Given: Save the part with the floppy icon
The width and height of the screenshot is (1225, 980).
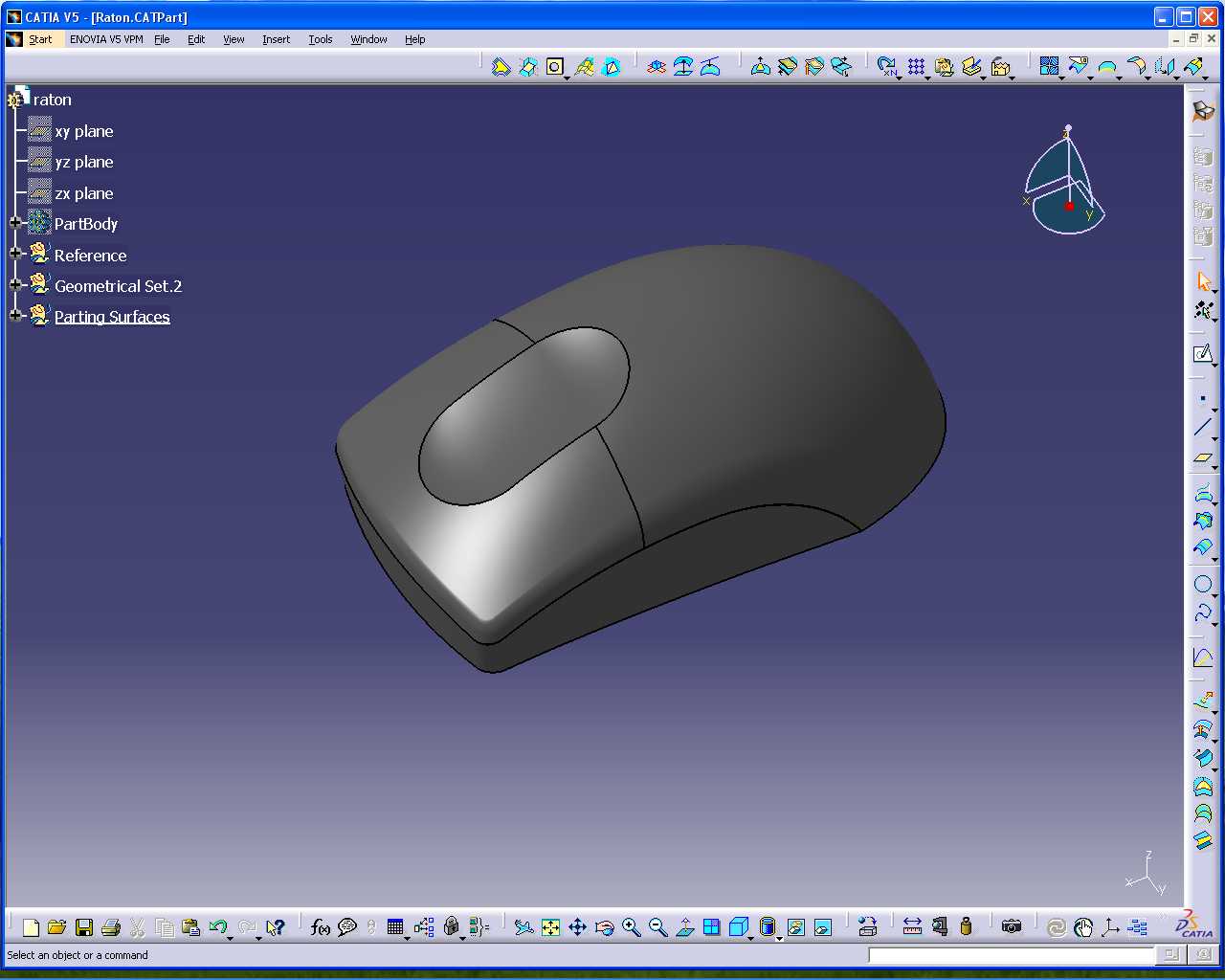Looking at the screenshot, I should click(x=83, y=927).
